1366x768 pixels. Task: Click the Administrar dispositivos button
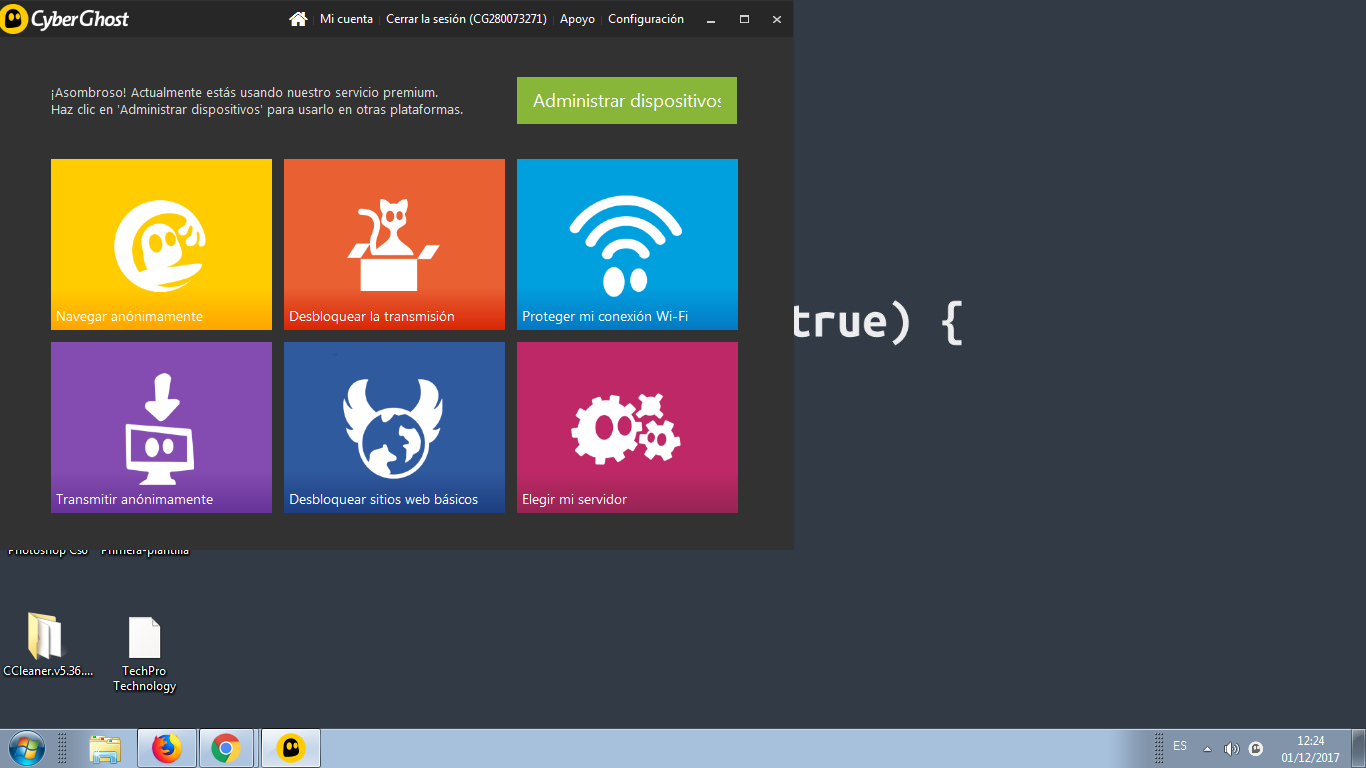[x=627, y=101]
